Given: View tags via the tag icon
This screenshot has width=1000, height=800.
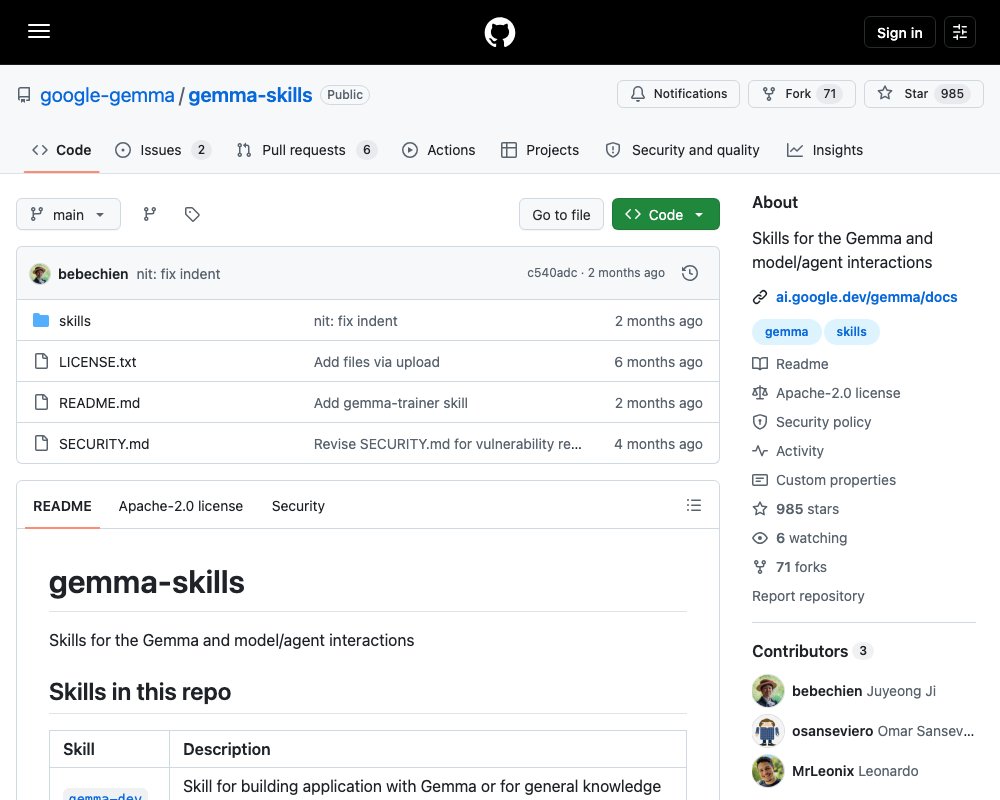Looking at the screenshot, I should [192, 214].
